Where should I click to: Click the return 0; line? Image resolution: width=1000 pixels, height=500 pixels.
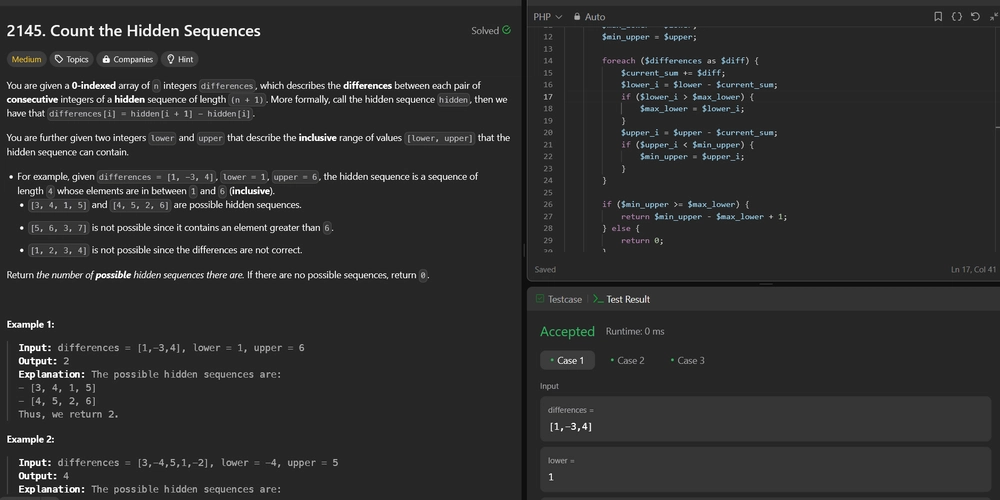[x=642, y=240]
